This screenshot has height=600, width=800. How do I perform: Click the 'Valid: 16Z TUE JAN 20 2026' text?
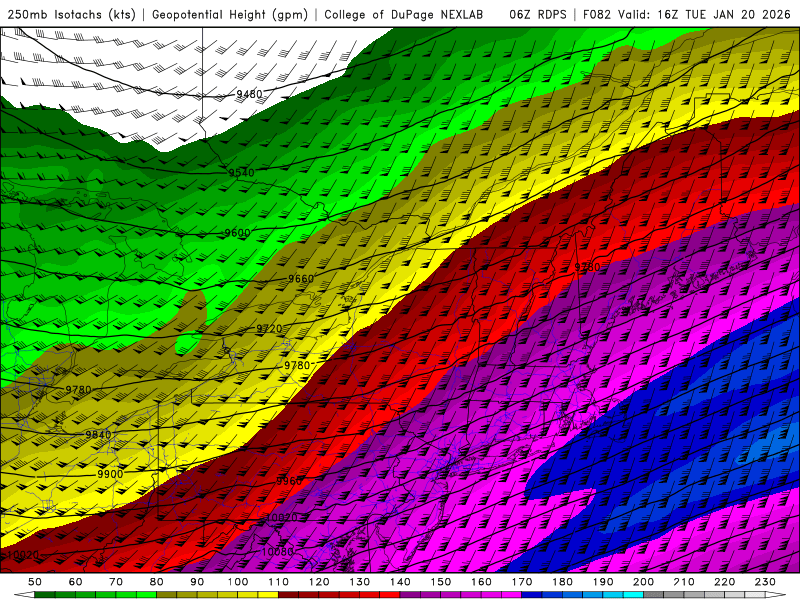pos(704,14)
